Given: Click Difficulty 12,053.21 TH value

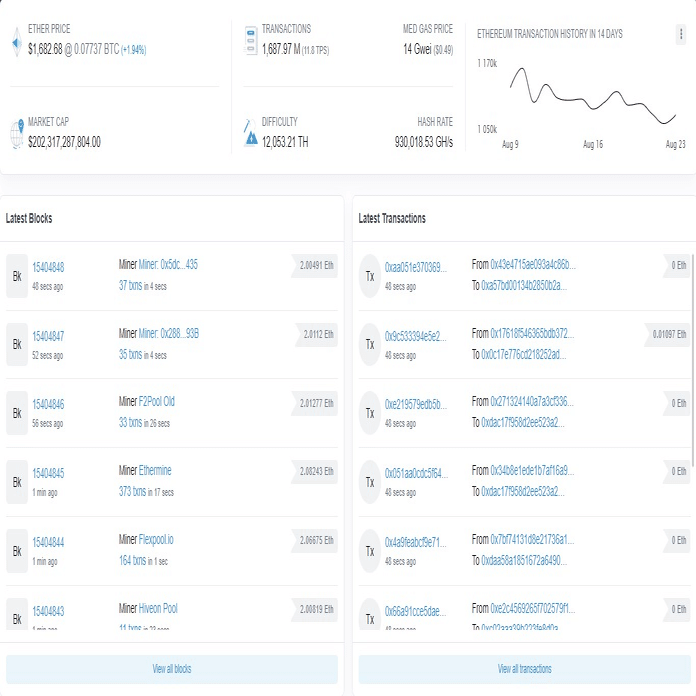Looking at the screenshot, I should (x=285, y=142).
